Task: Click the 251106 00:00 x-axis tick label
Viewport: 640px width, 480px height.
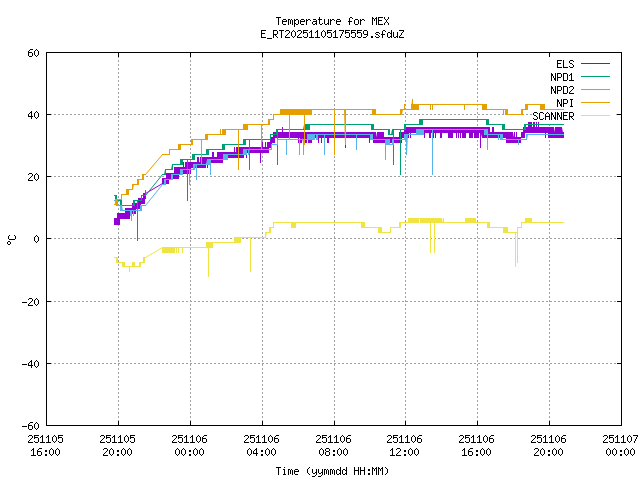Action: coord(189,445)
